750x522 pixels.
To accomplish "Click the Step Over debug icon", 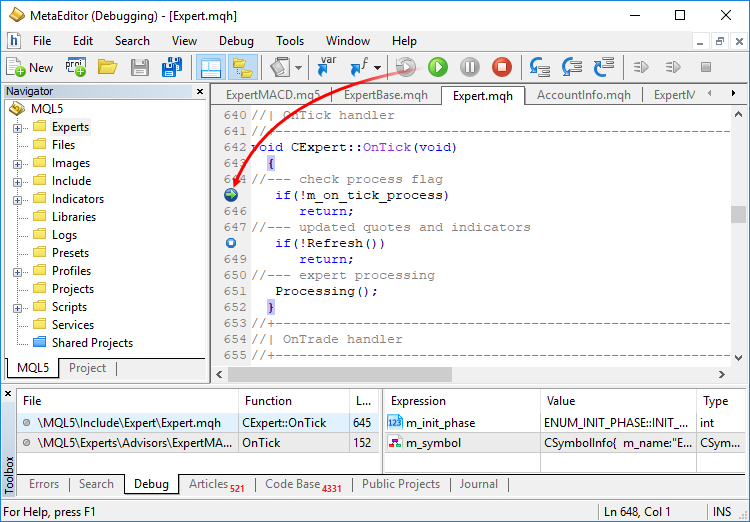I will (572, 67).
